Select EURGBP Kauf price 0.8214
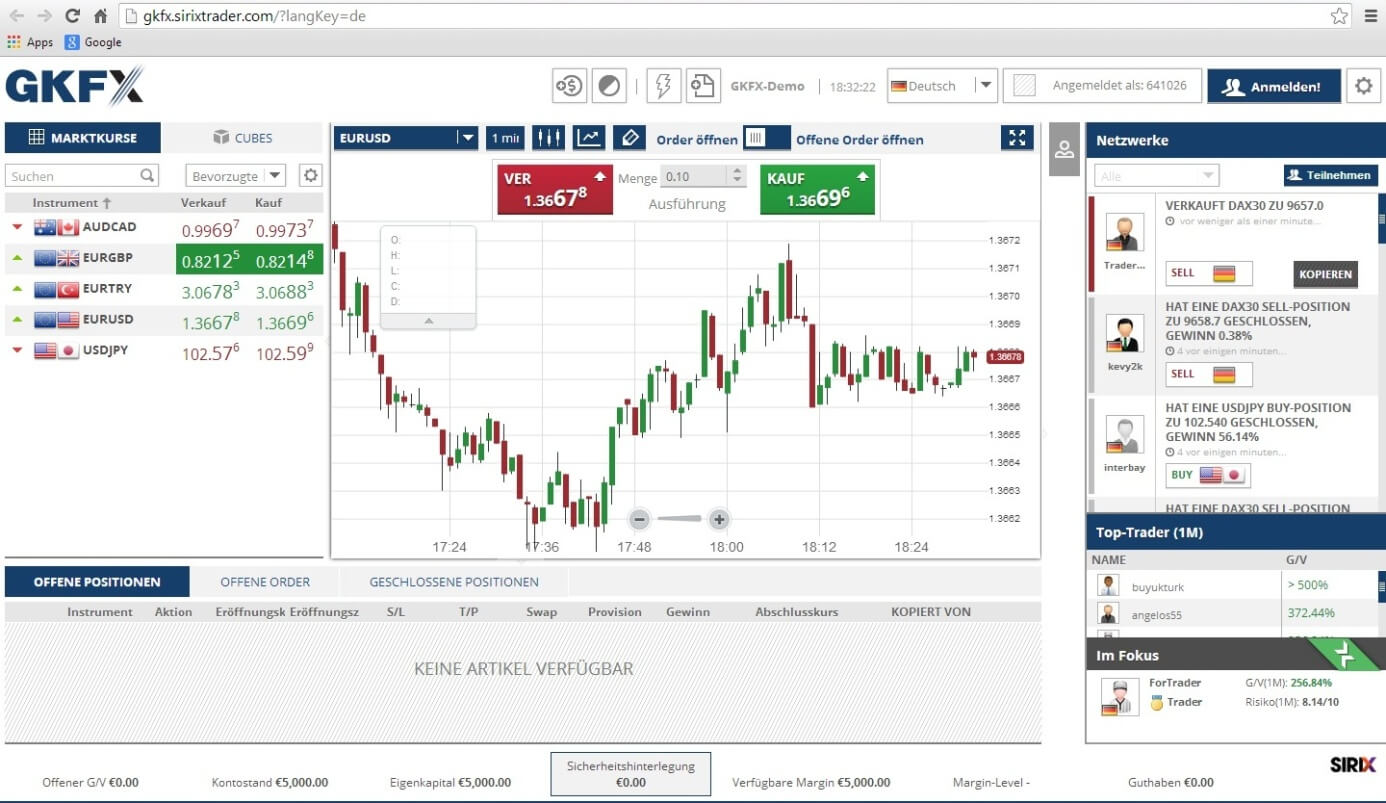The width and height of the screenshot is (1386, 803). (x=285, y=259)
